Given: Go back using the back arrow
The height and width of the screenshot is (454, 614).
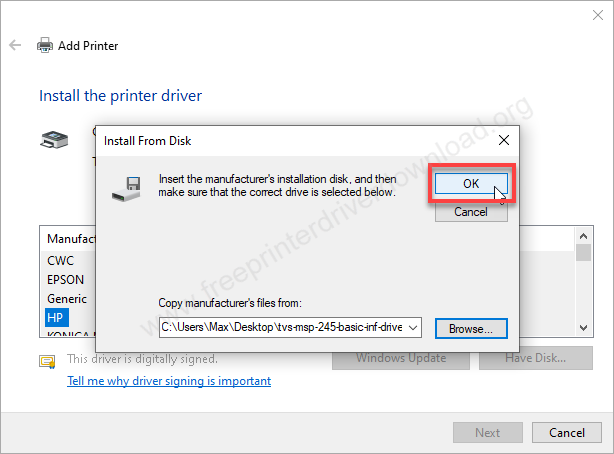Looking at the screenshot, I should pos(15,46).
